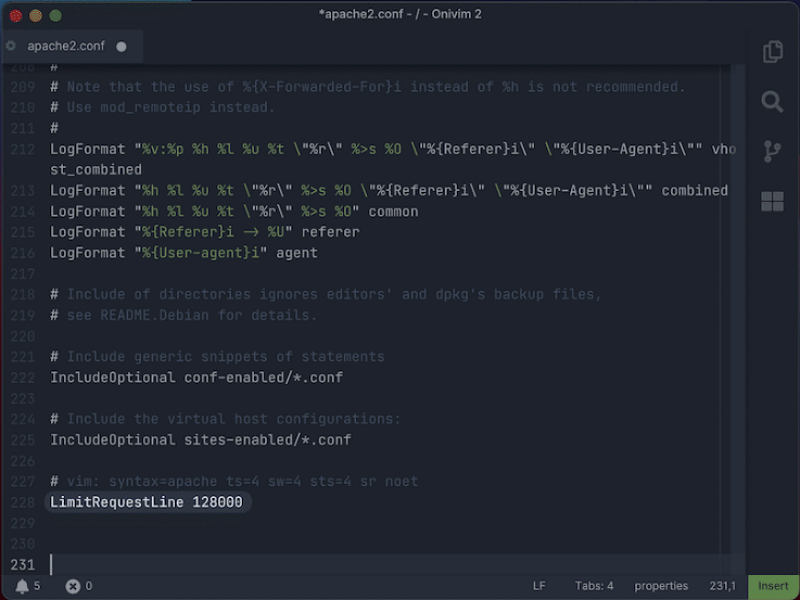
Task: Open the File Explorer sidebar icon
Action: pos(772,52)
